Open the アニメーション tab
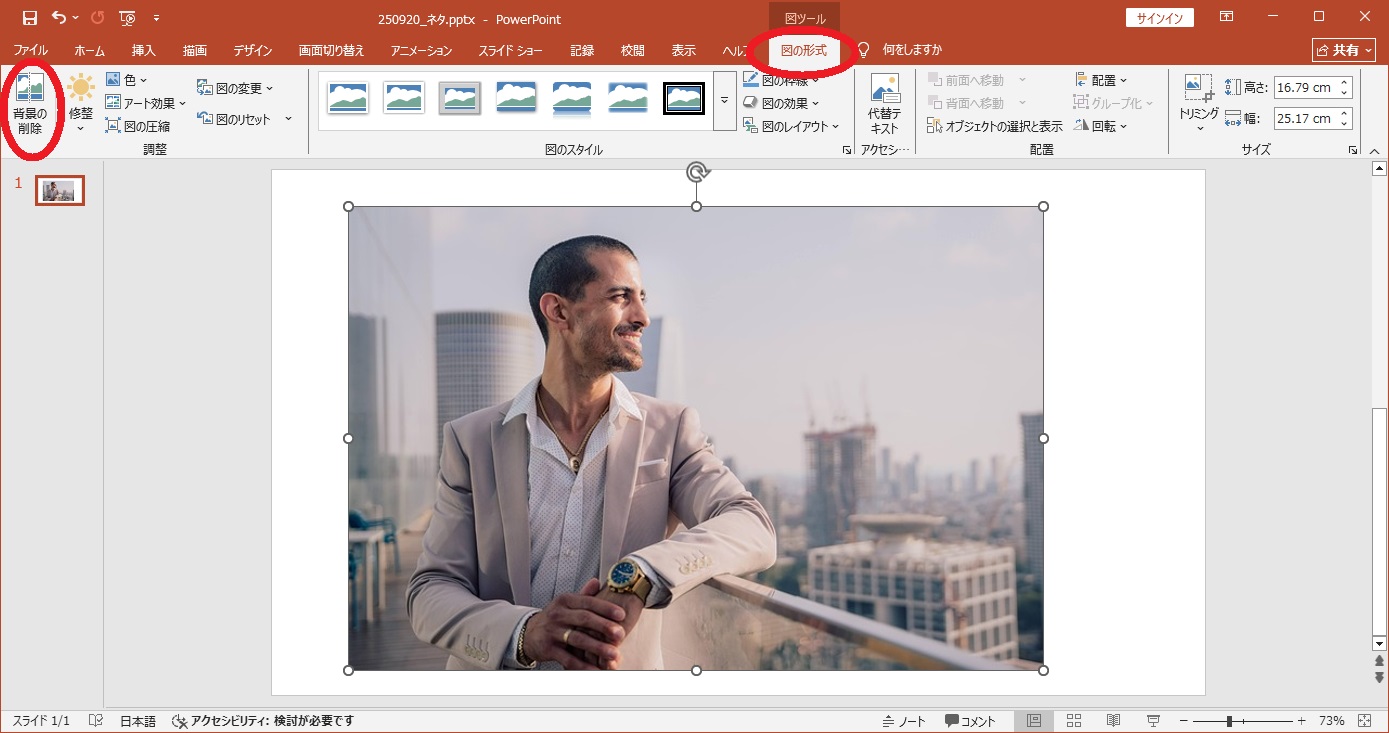The width and height of the screenshot is (1389, 733). tap(421, 50)
